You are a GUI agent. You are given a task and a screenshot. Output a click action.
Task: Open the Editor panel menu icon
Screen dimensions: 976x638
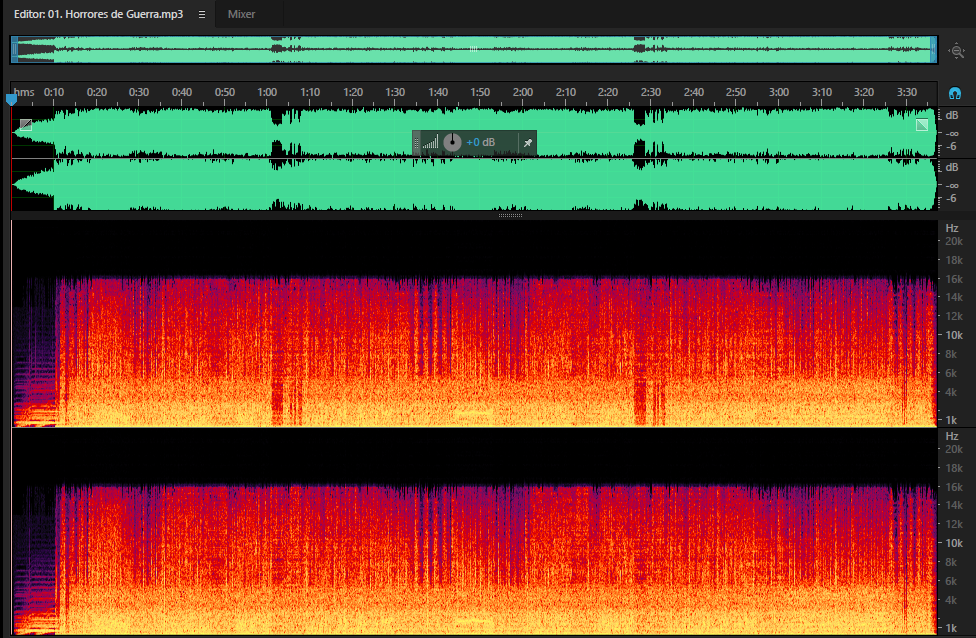[x=202, y=14]
